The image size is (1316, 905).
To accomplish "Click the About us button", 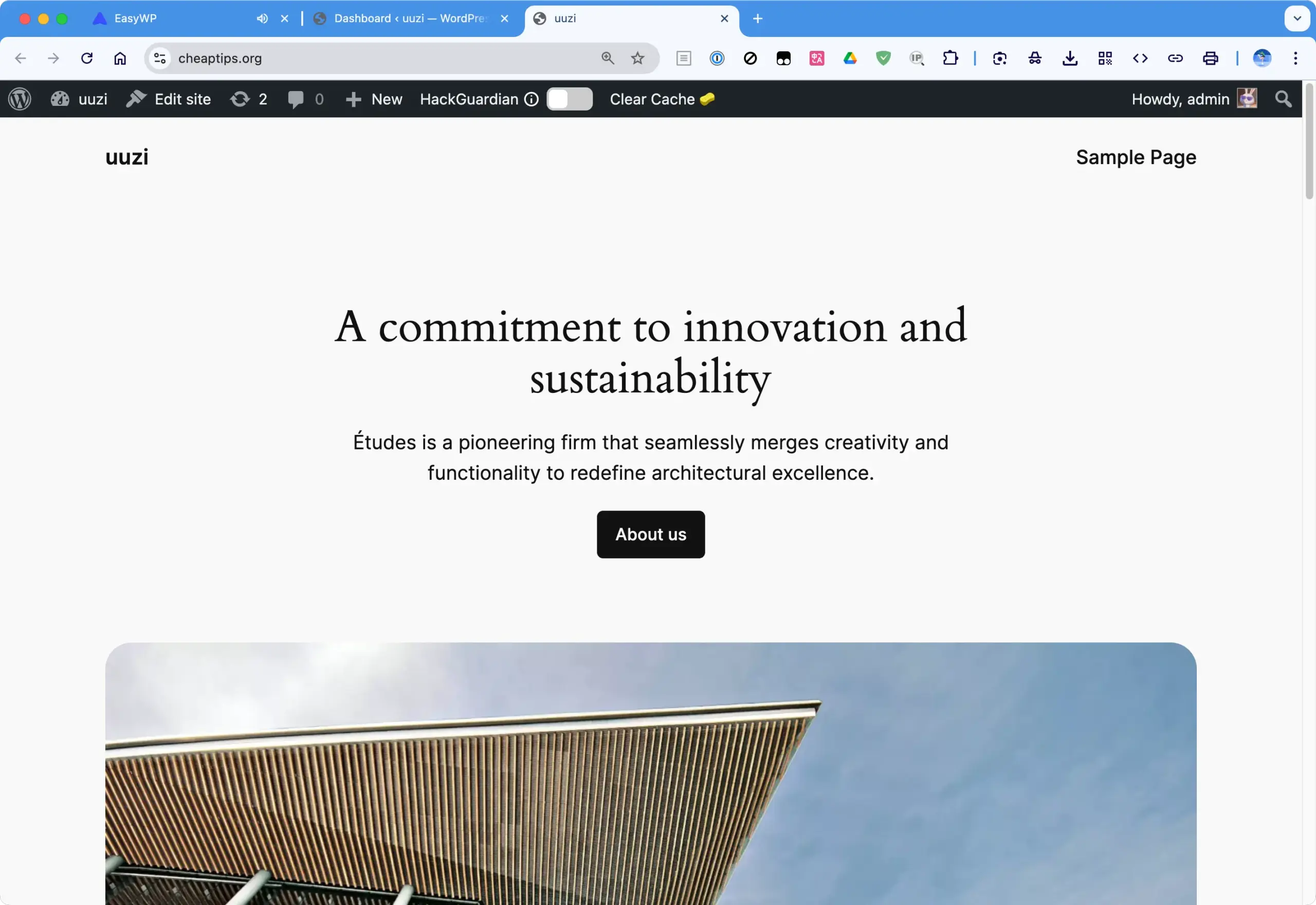I will 651,535.
